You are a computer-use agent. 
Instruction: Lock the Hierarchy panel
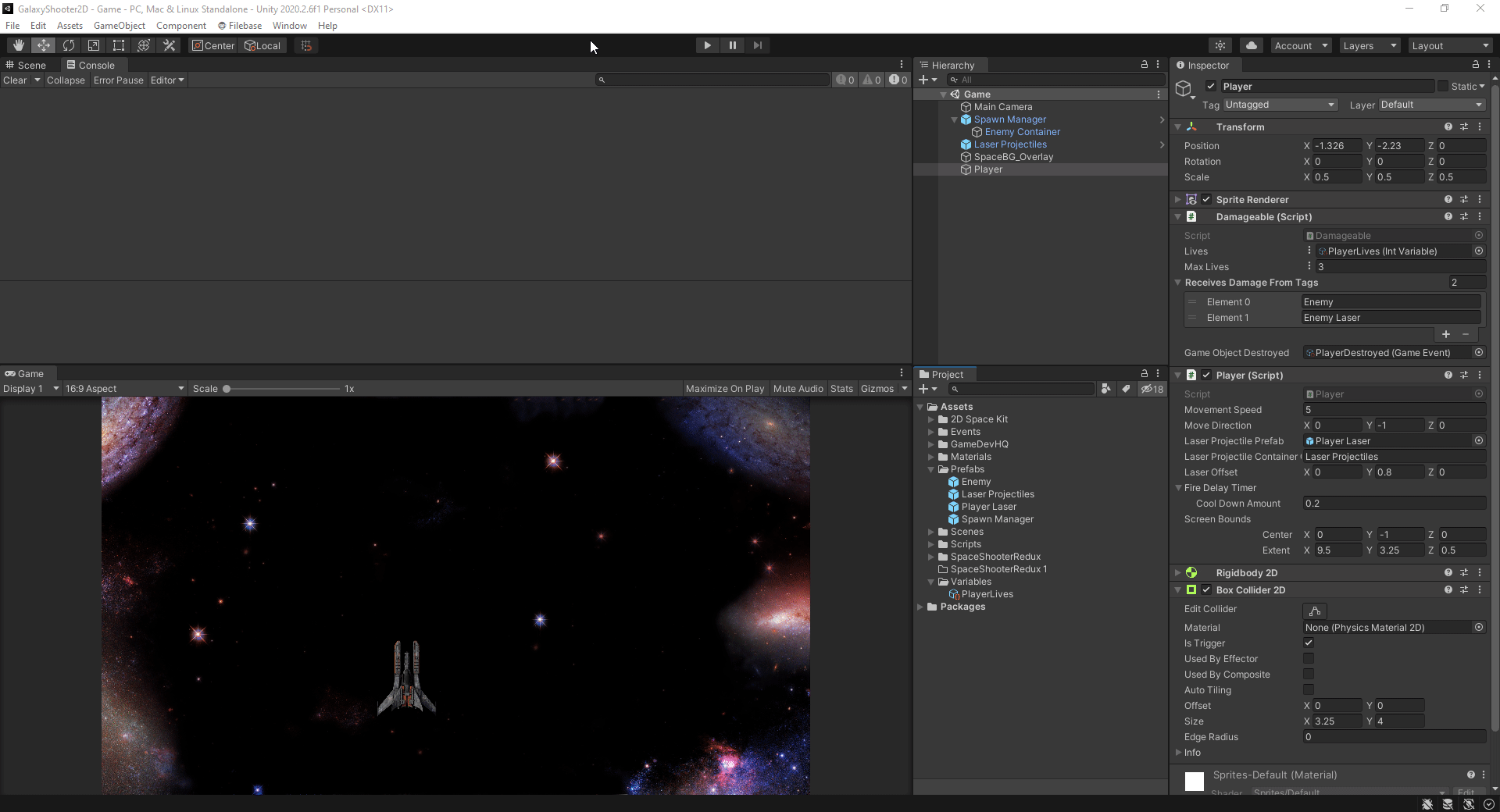coord(1145,65)
